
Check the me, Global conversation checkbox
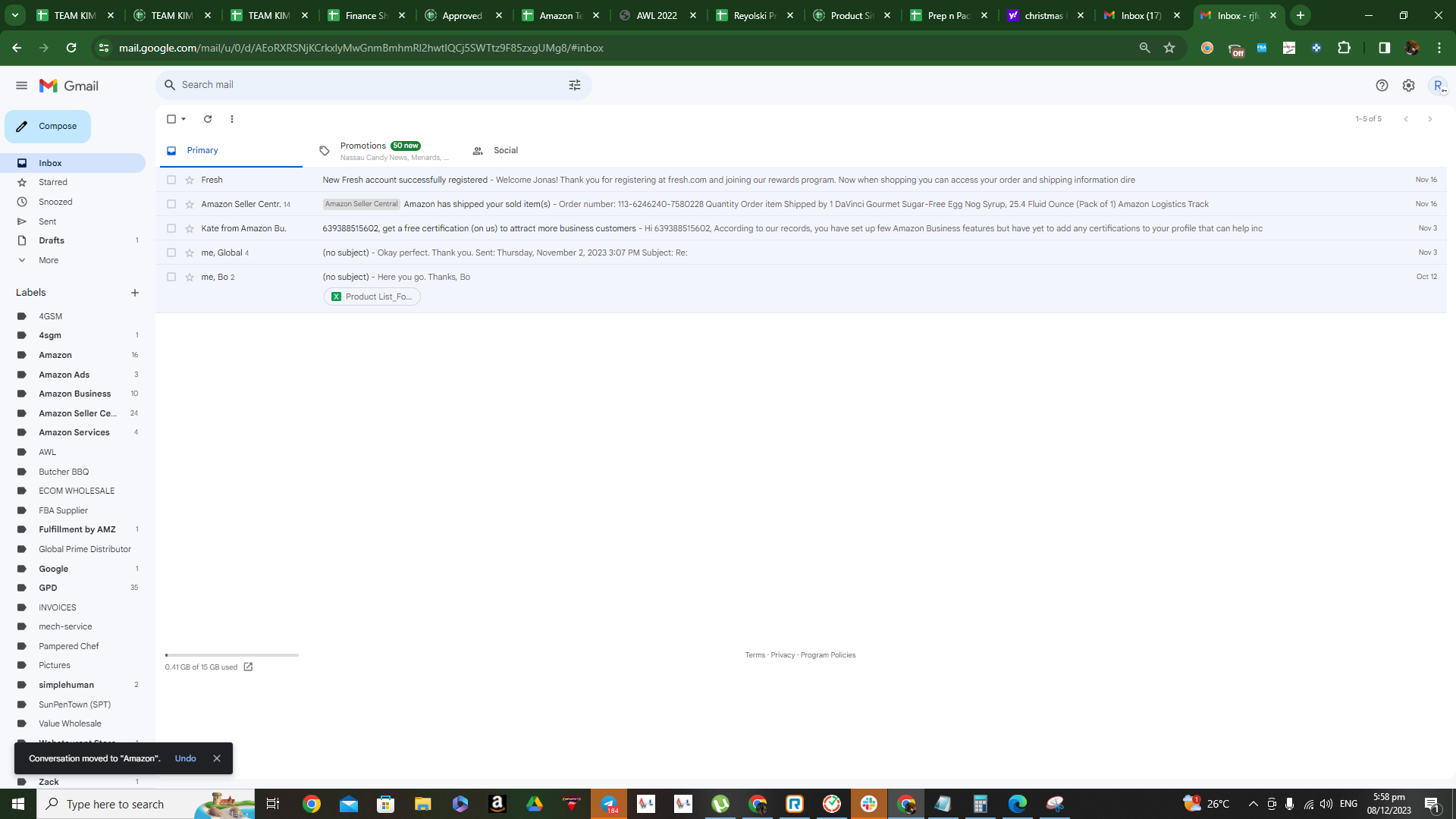[x=171, y=253]
